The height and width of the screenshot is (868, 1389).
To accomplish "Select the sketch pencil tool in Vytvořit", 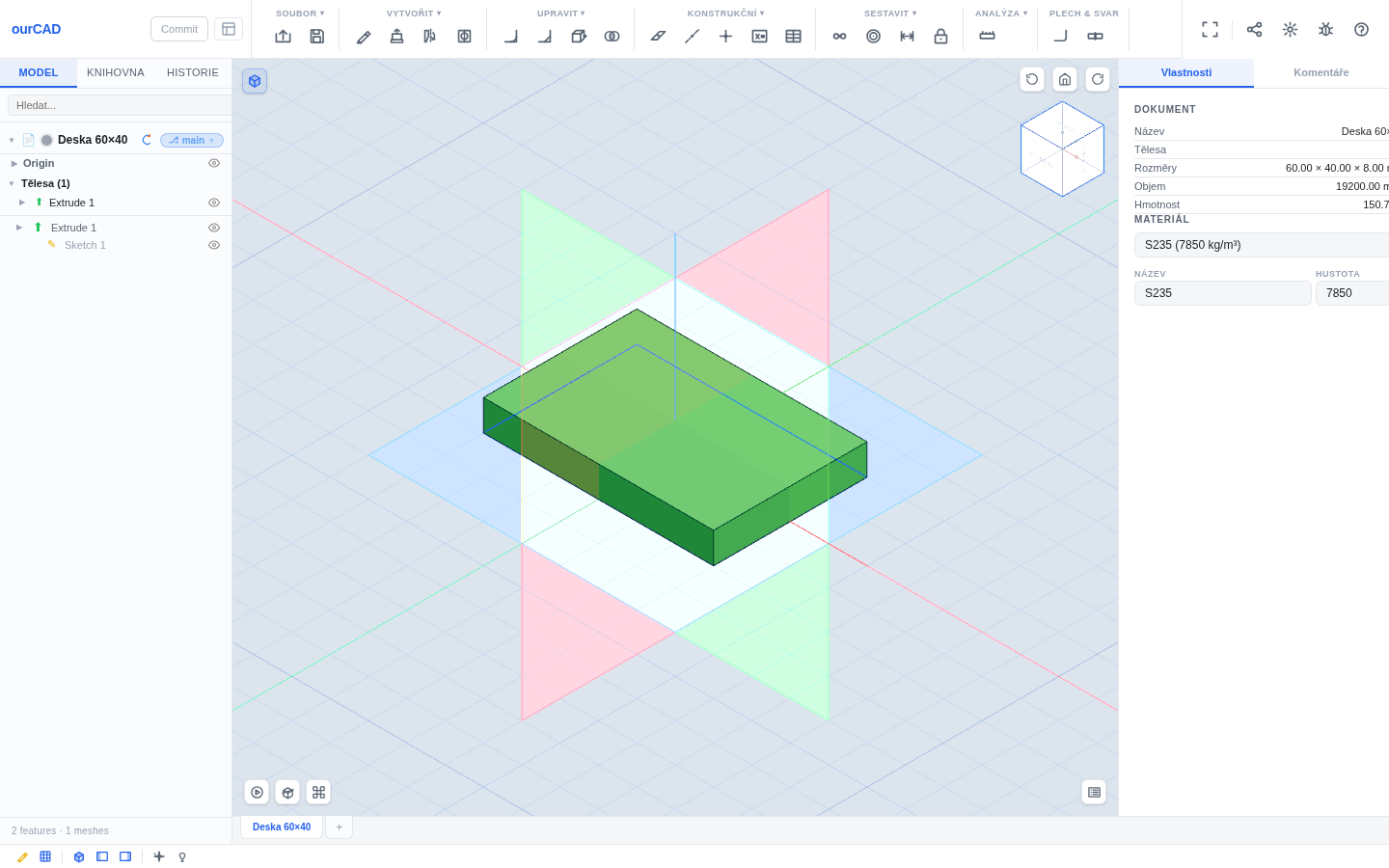I will 364,37.
